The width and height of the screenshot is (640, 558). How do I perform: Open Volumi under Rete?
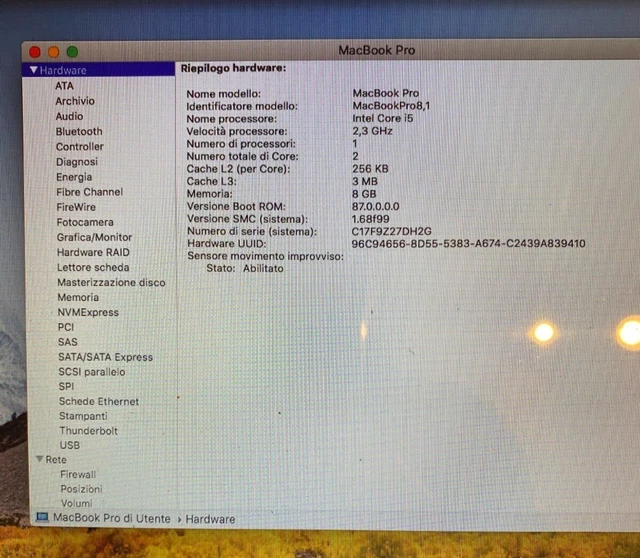76,503
